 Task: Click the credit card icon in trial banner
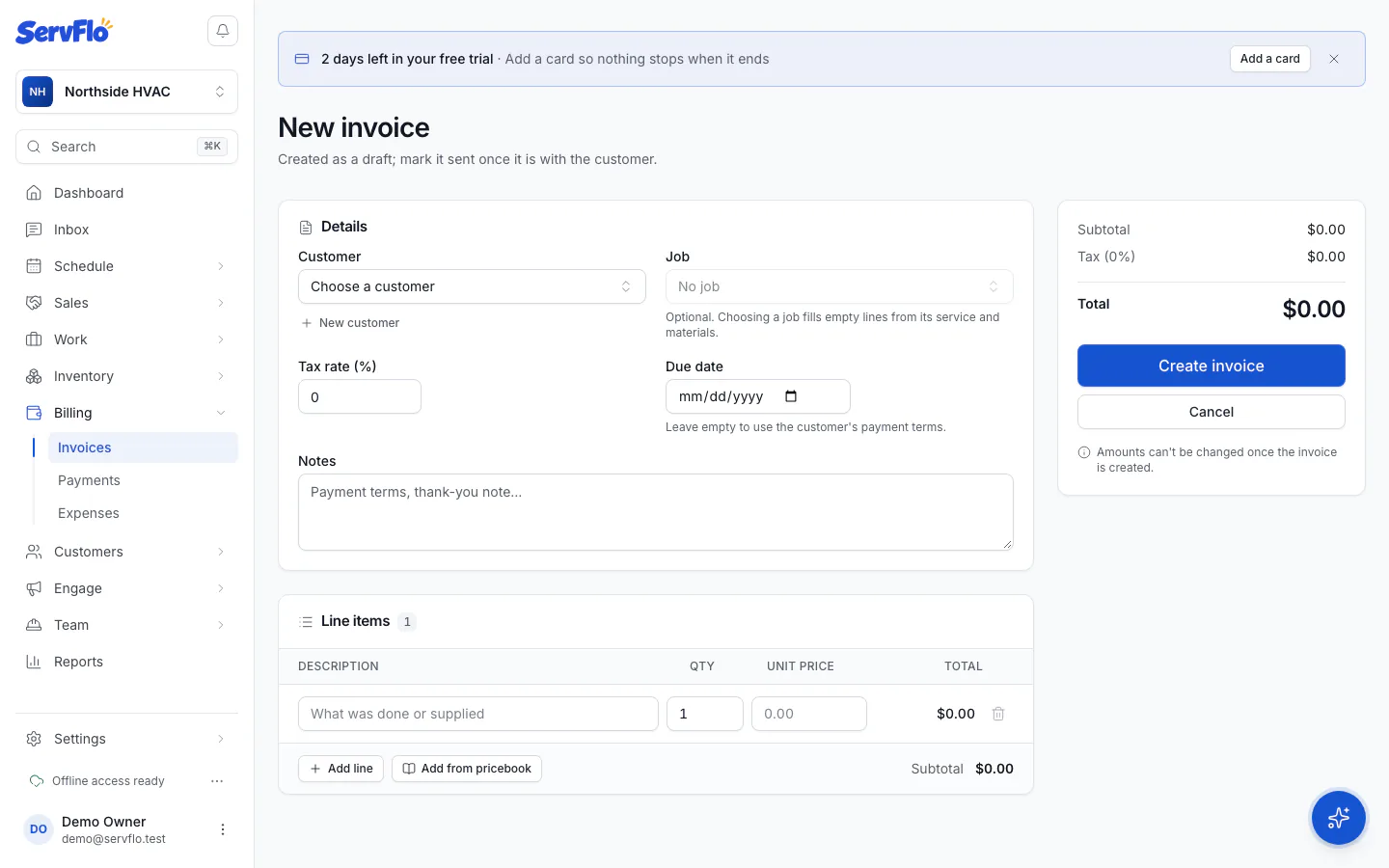302,59
